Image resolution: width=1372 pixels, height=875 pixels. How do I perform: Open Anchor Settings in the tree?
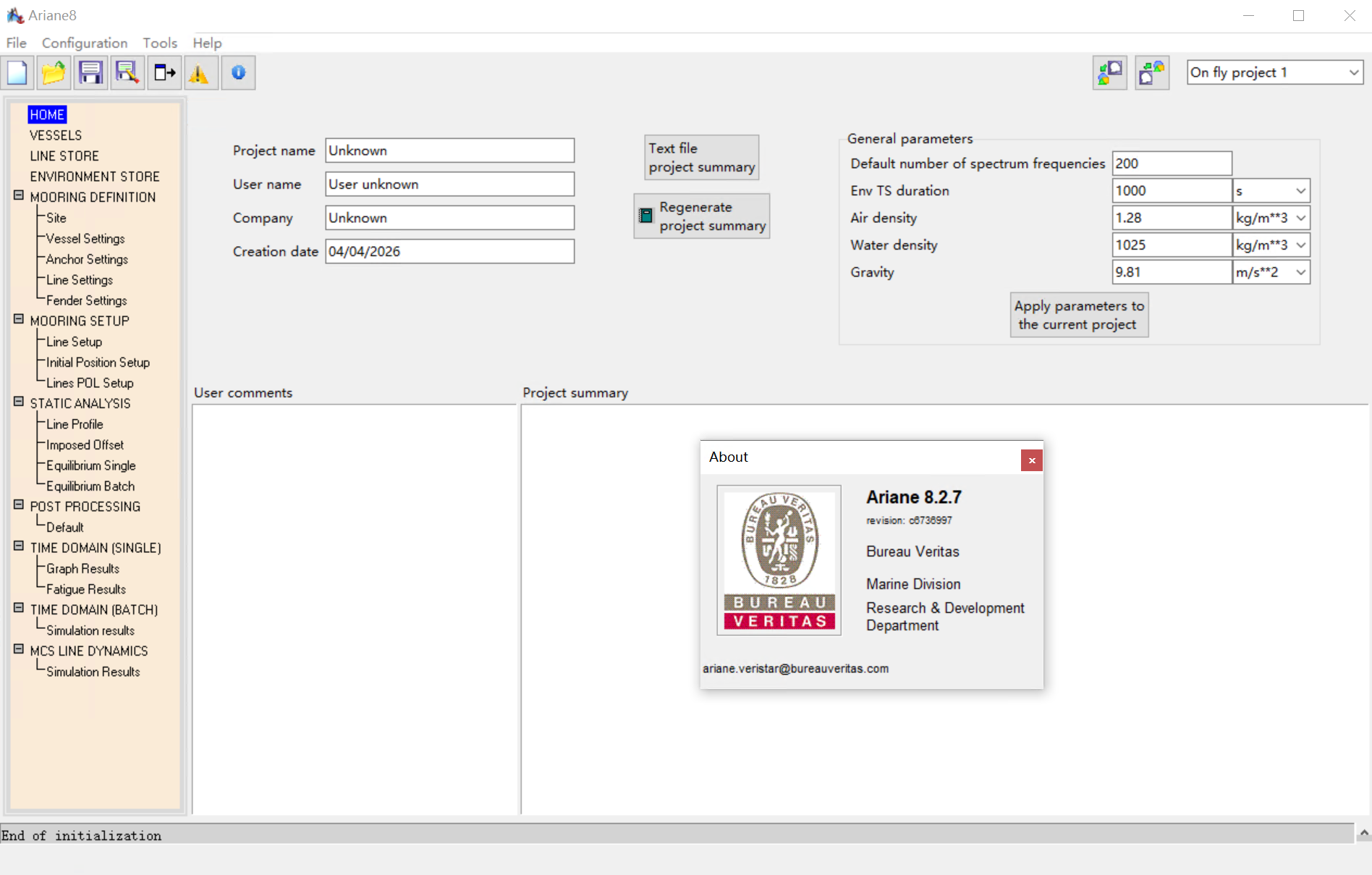(87, 259)
